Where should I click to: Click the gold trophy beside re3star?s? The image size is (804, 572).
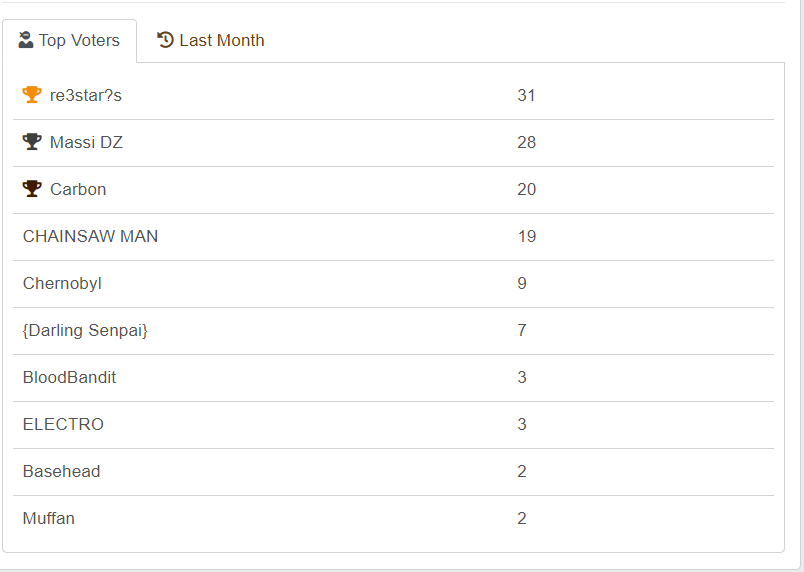tap(32, 95)
